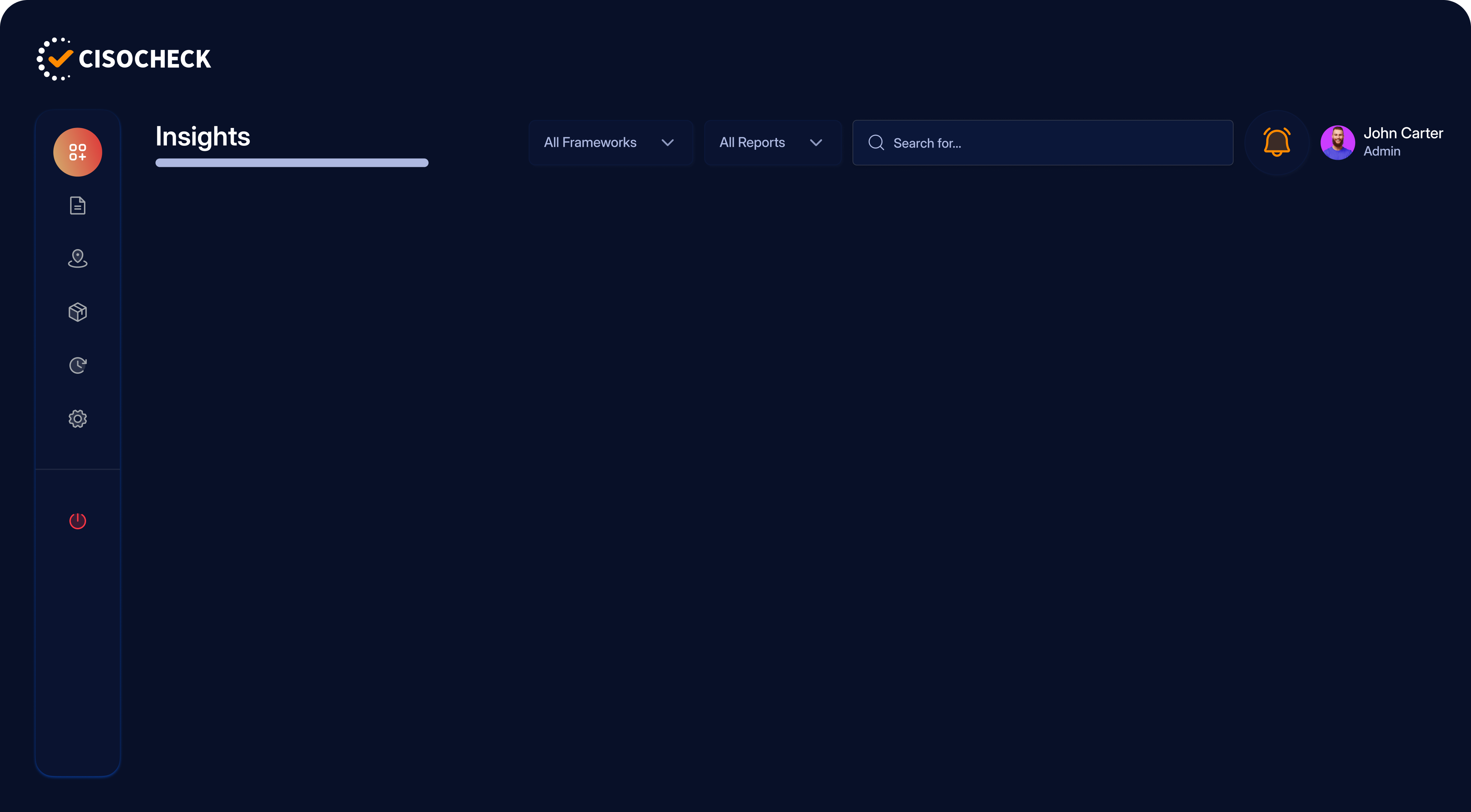Open the settings gear icon

click(x=78, y=419)
